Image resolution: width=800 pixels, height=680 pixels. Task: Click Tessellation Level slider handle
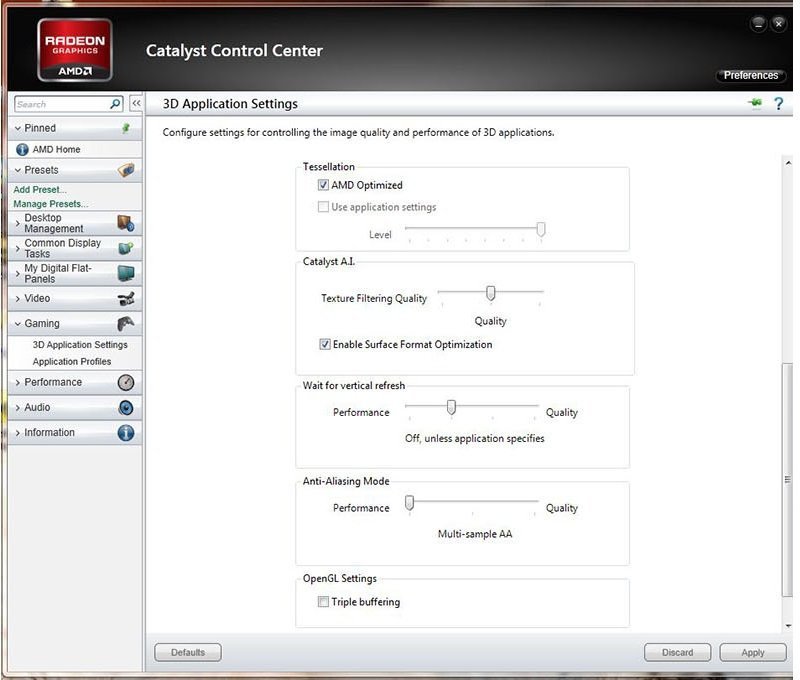click(x=541, y=230)
